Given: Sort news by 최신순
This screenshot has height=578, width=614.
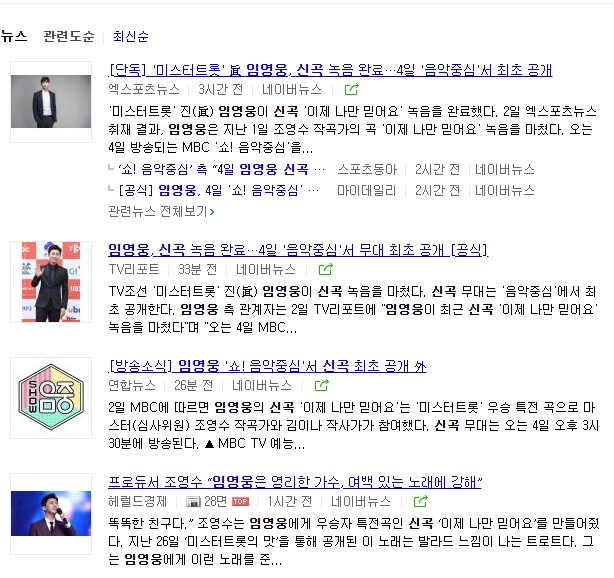Looking at the screenshot, I should [131, 36].
